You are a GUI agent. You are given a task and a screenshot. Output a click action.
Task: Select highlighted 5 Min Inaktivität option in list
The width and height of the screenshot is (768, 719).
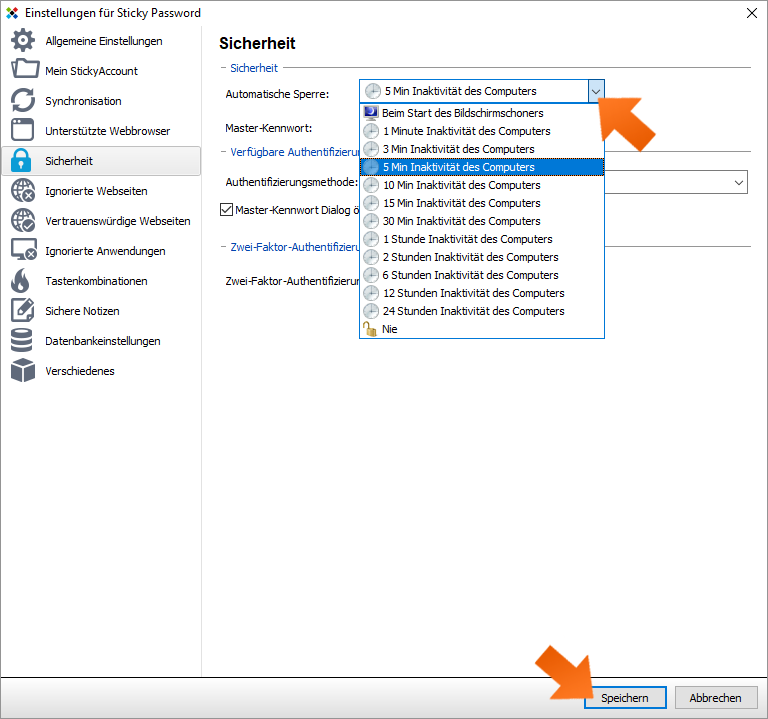pos(482,167)
